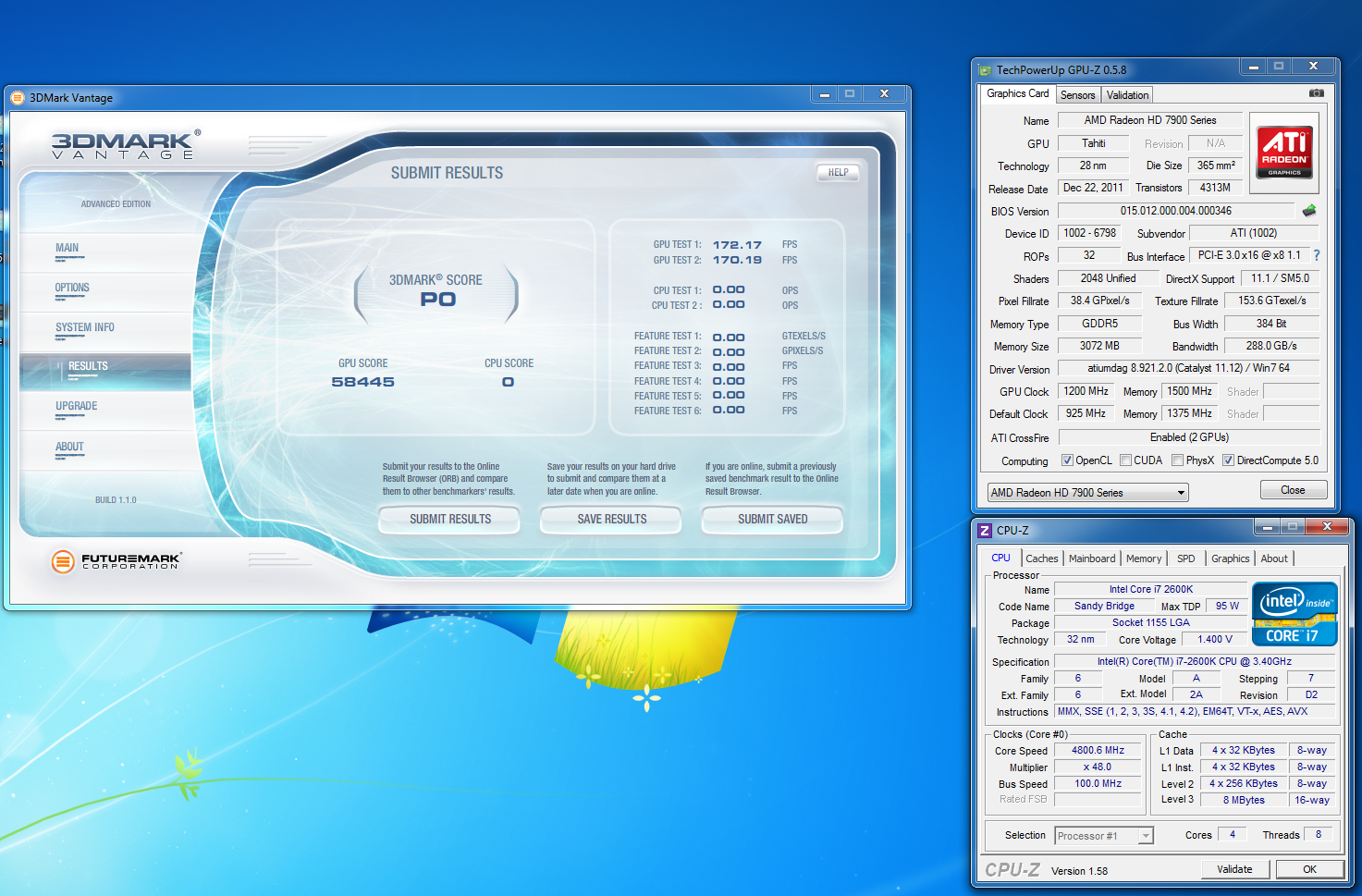The height and width of the screenshot is (896, 1362).
Task: Select the Graphics Card tab in GPU-Z
Action: pos(1017,93)
